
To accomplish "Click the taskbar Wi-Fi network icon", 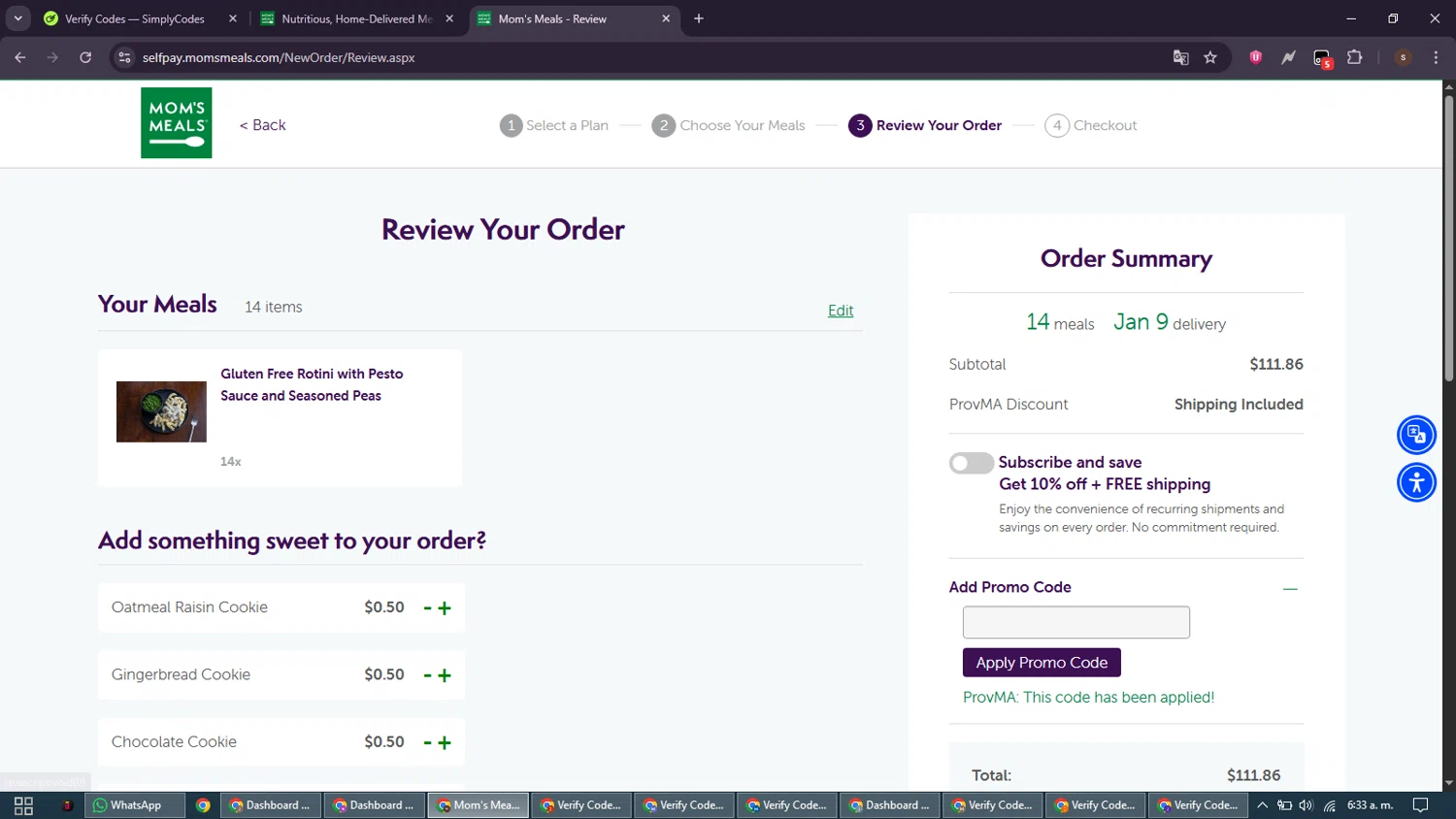I will (x=1329, y=805).
